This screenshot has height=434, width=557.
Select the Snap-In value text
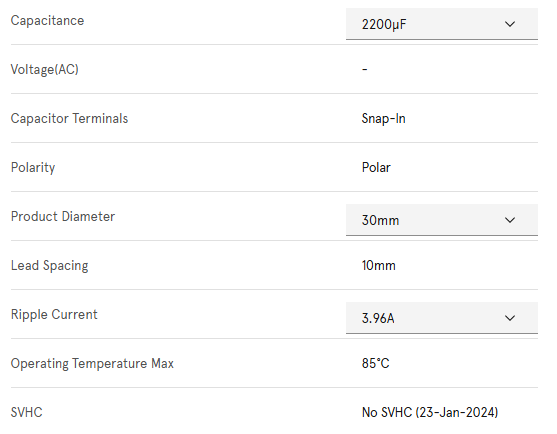coord(383,119)
